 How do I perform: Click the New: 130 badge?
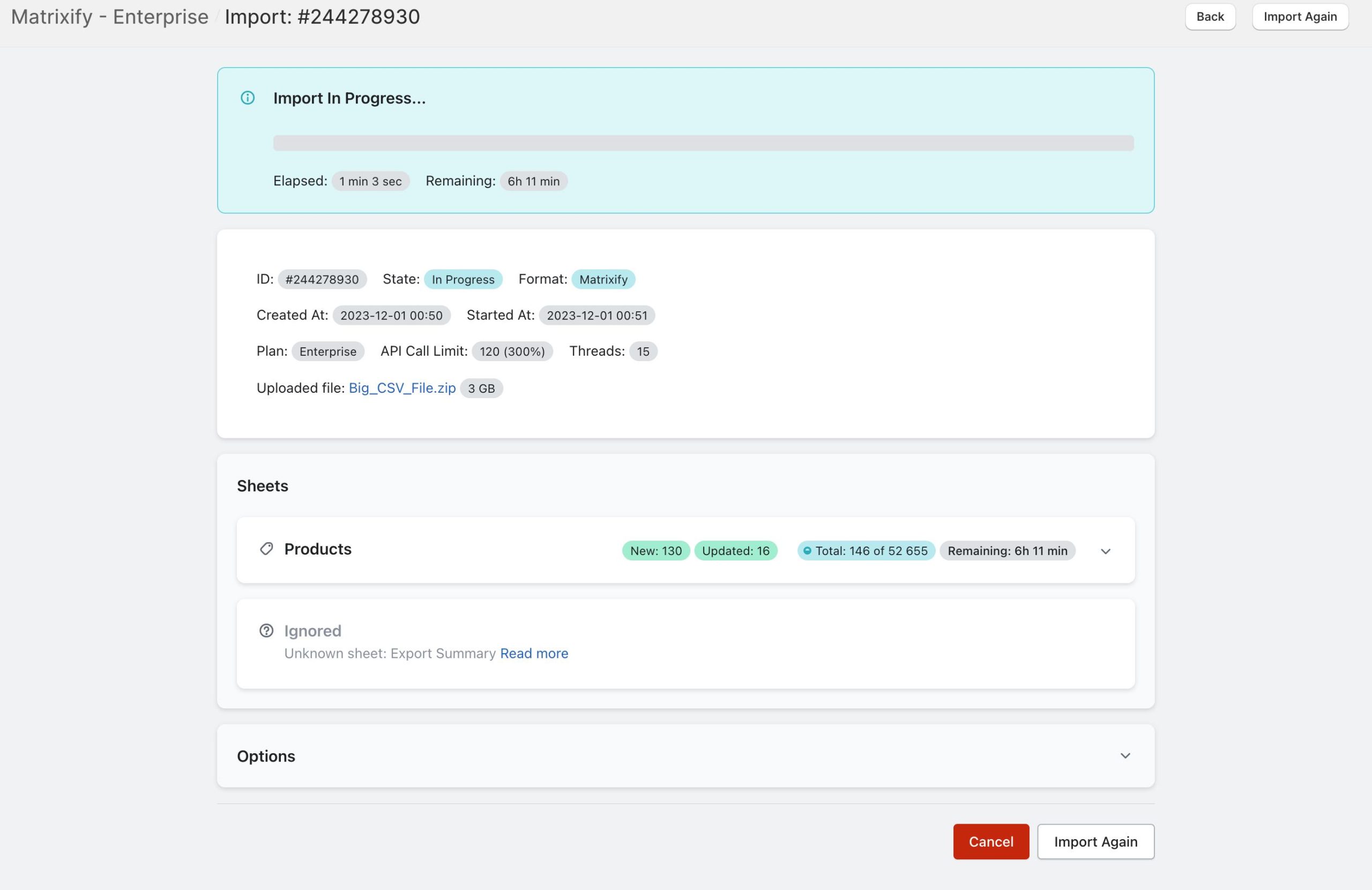(x=655, y=551)
